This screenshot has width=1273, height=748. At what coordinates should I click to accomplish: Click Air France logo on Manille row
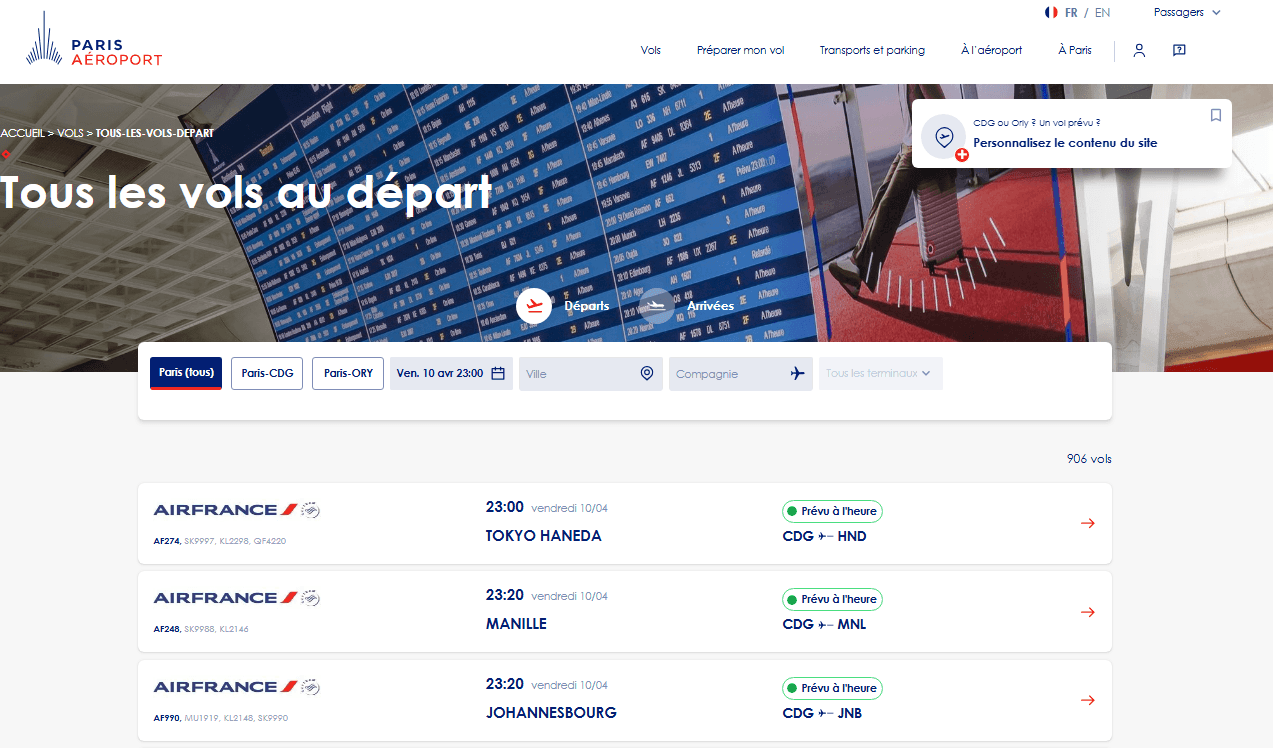(225, 598)
